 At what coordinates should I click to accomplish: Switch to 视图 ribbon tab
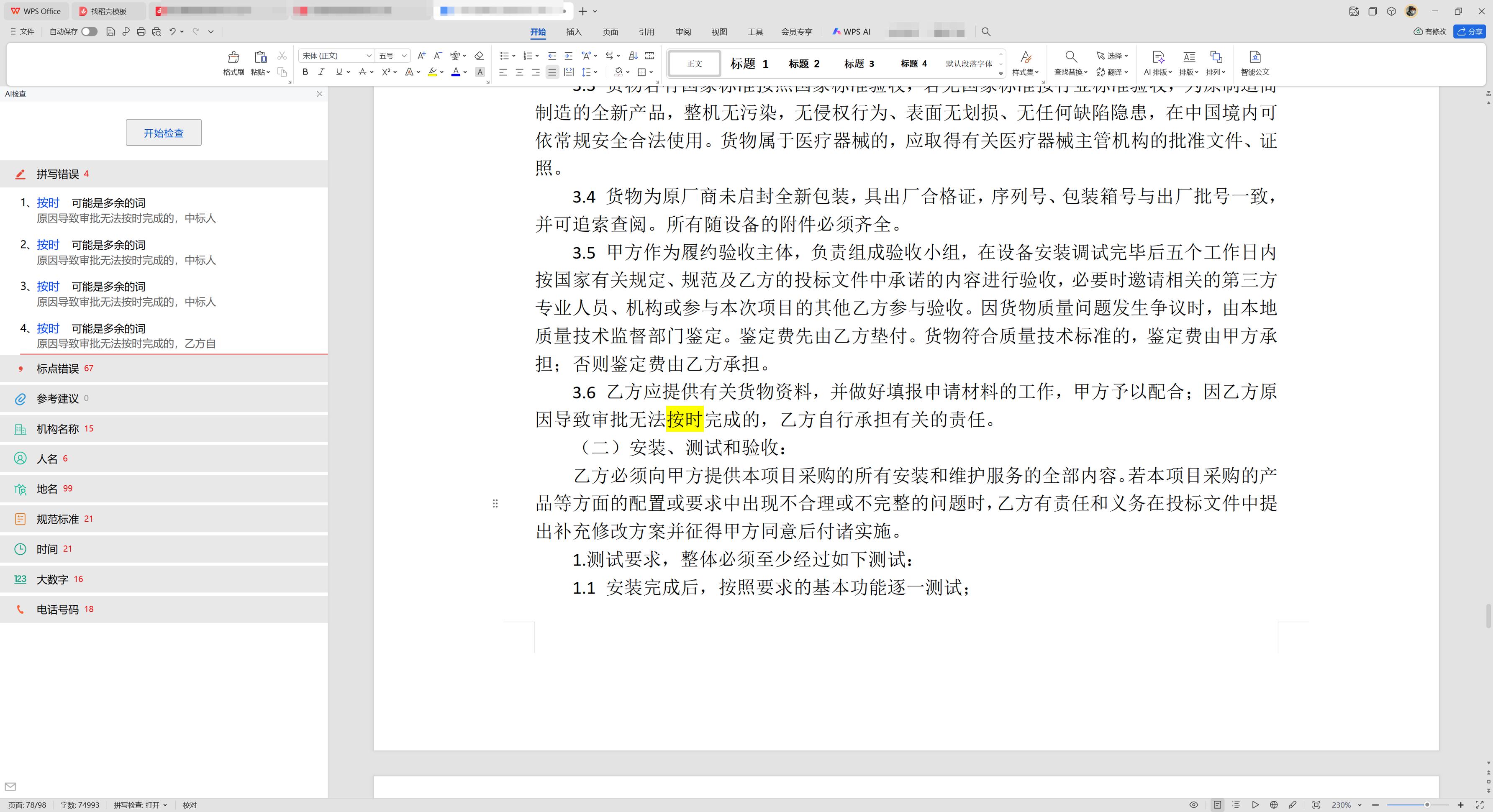719,32
